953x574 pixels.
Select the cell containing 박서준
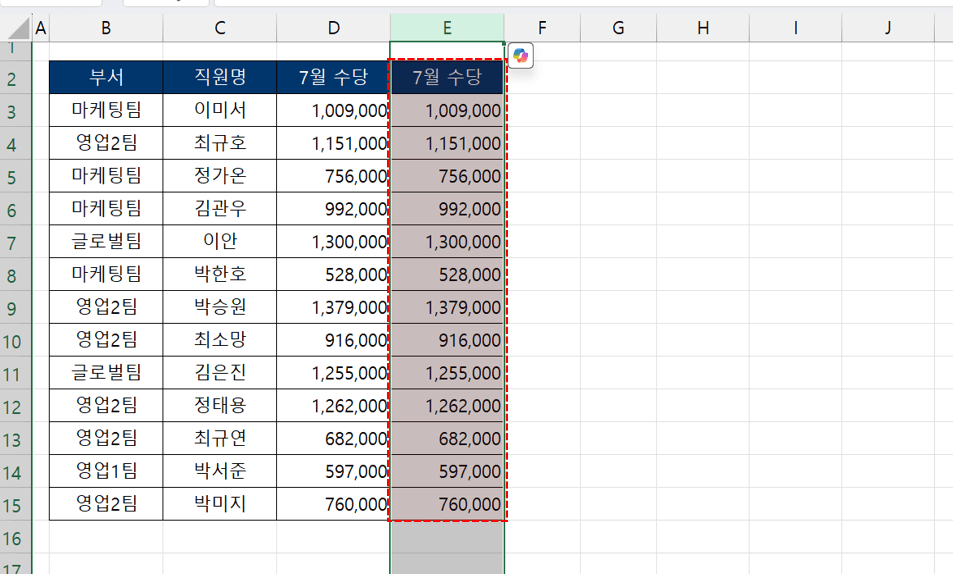point(220,472)
